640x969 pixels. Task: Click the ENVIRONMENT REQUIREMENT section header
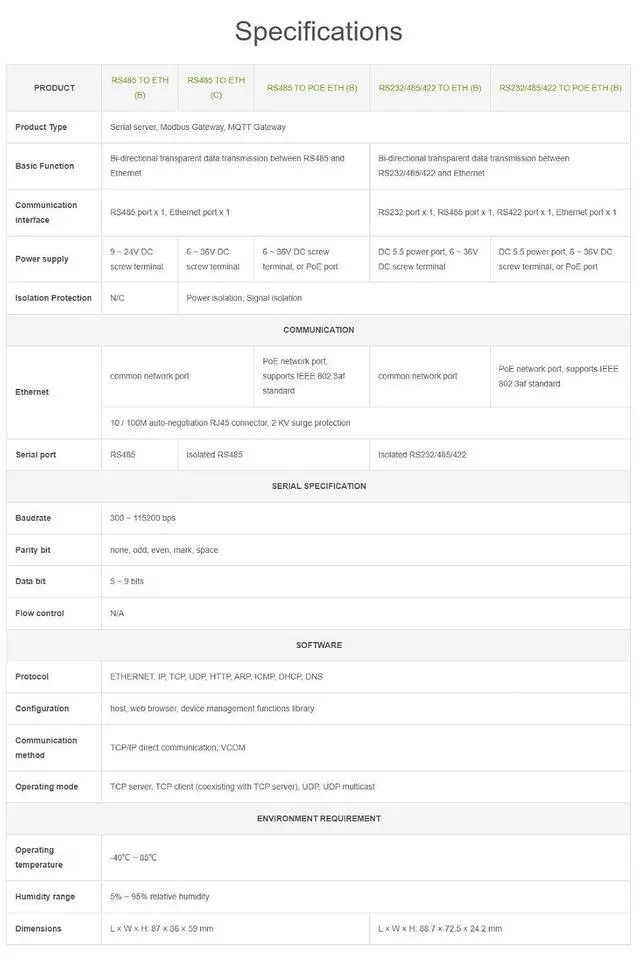pyautogui.click(x=319, y=818)
